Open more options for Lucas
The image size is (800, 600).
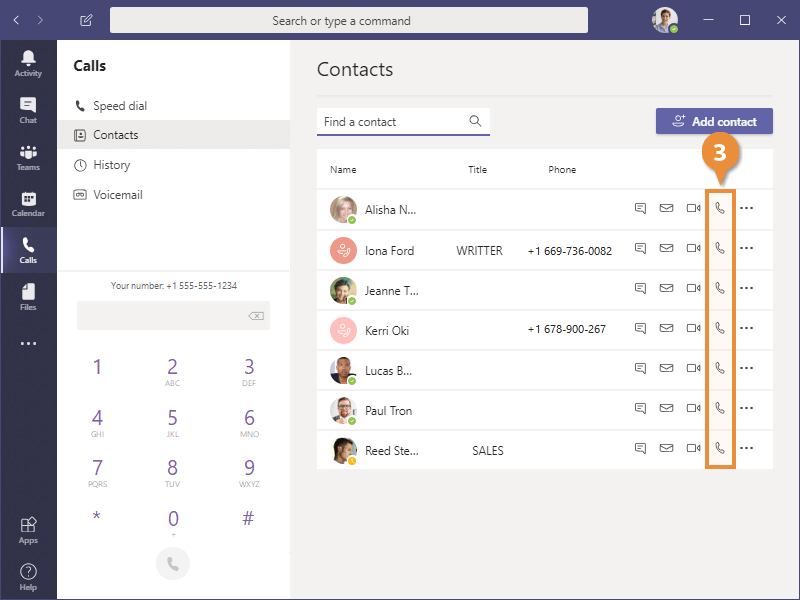pos(747,368)
